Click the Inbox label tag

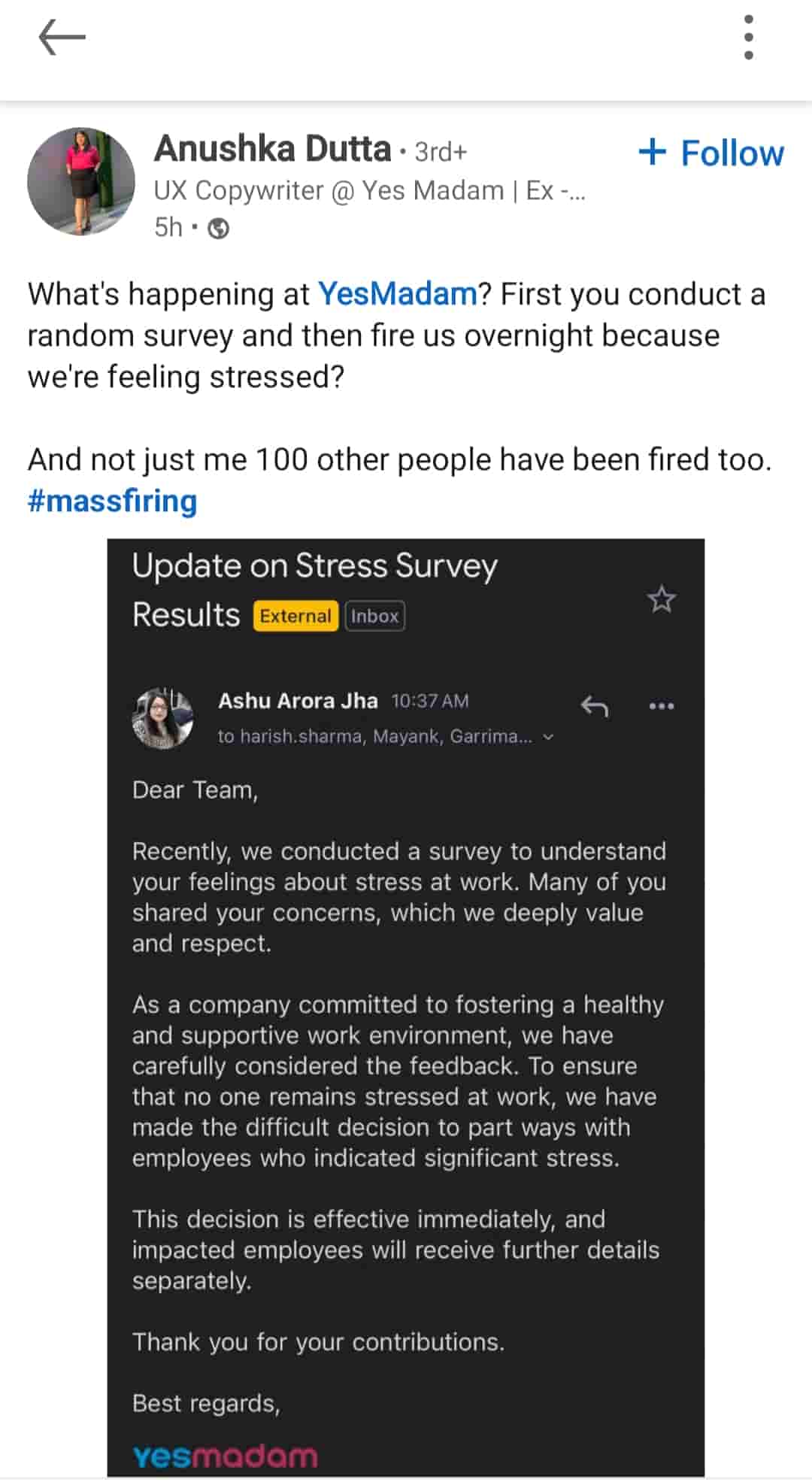tap(375, 616)
